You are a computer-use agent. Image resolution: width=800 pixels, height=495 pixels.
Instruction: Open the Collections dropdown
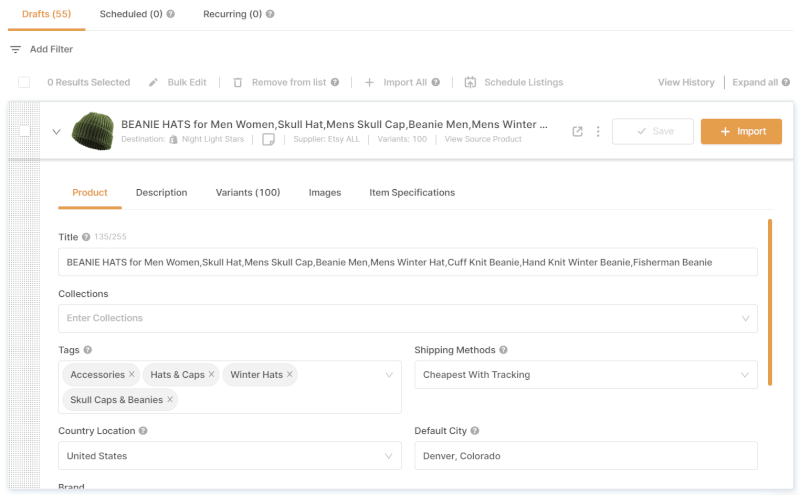(x=408, y=318)
